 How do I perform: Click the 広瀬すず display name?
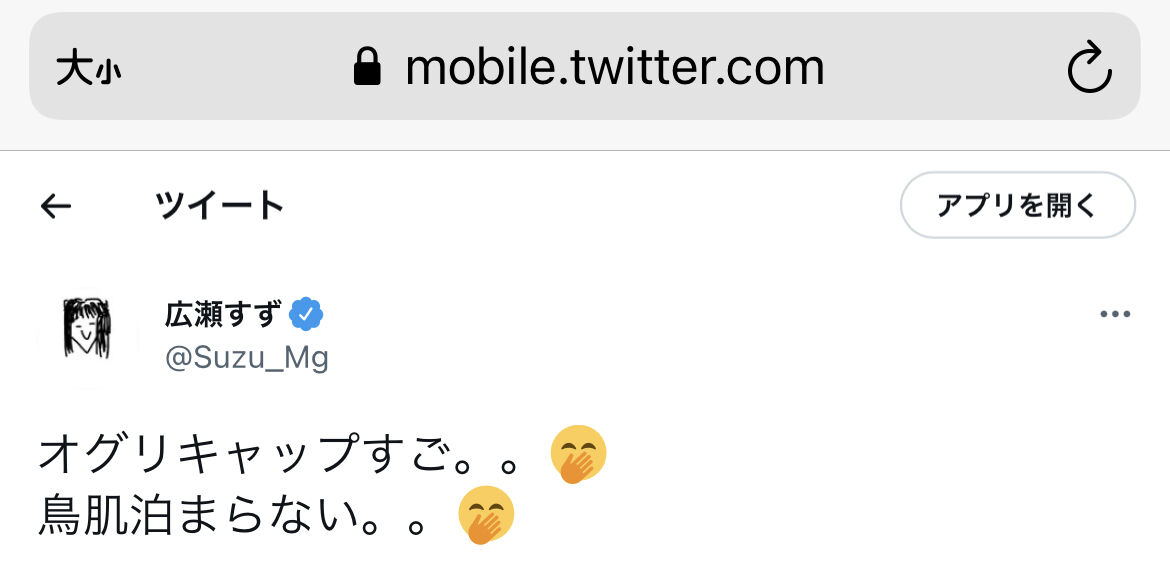click(224, 314)
